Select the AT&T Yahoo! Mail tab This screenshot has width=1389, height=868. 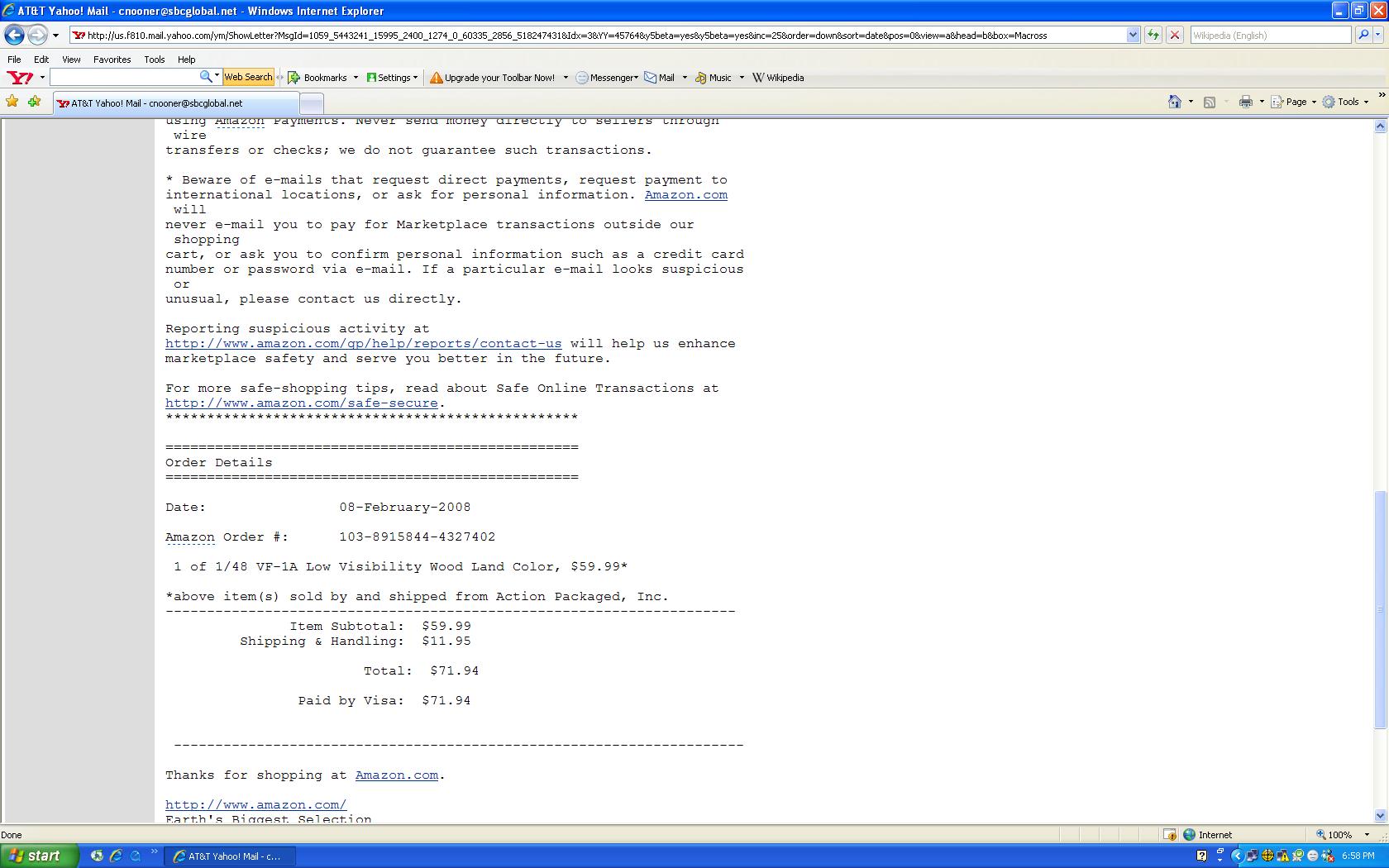pyautogui.click(x=175, y=103)
